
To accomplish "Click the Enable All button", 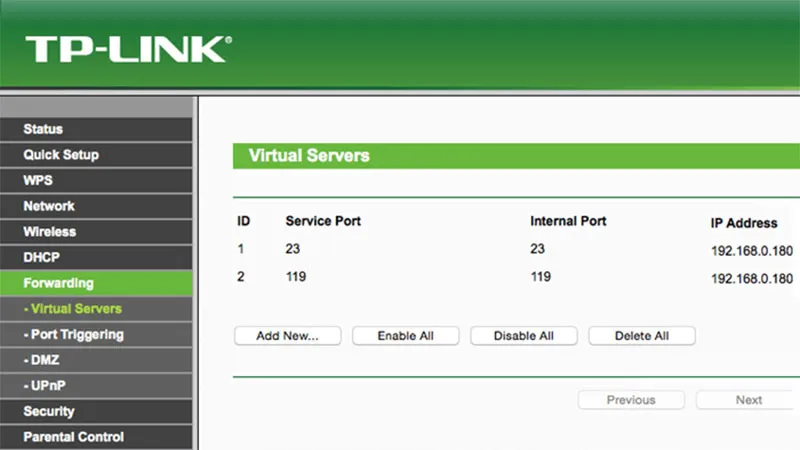I will 406,336.
